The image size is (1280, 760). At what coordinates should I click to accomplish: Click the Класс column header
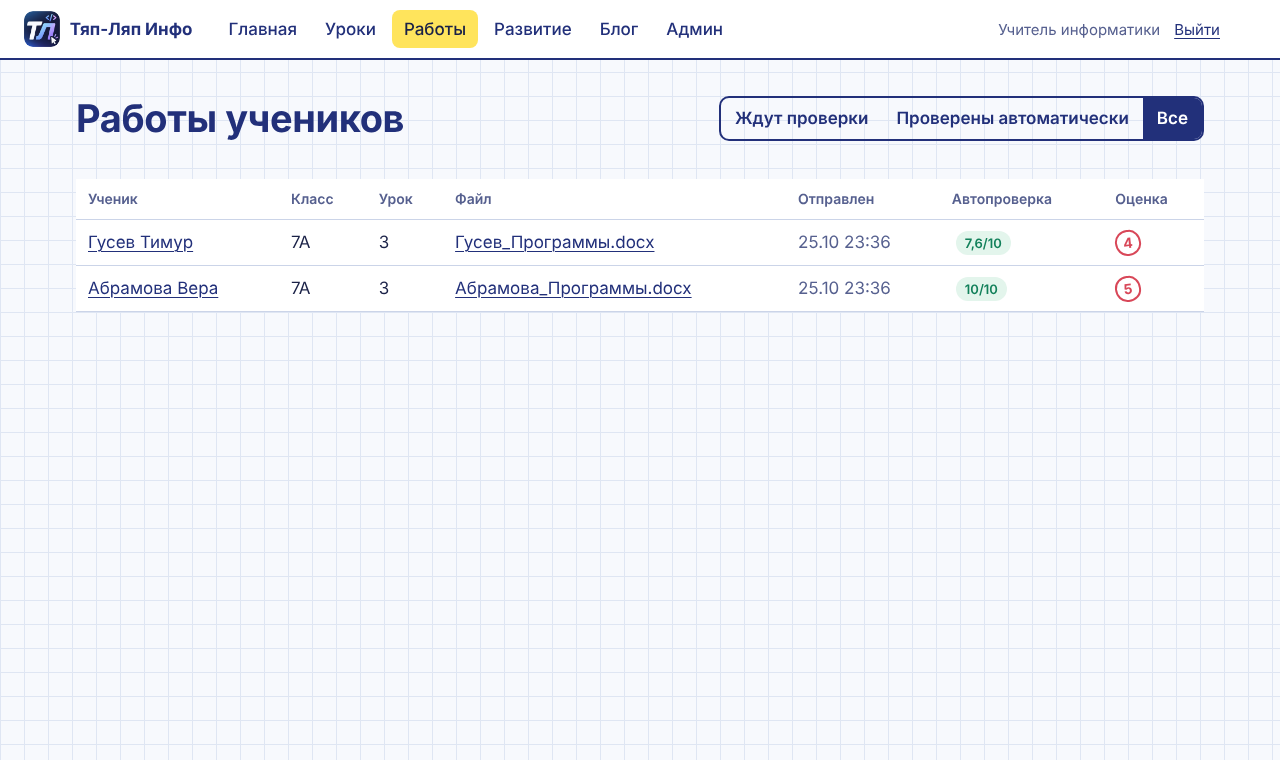click(x=312, y=199)
